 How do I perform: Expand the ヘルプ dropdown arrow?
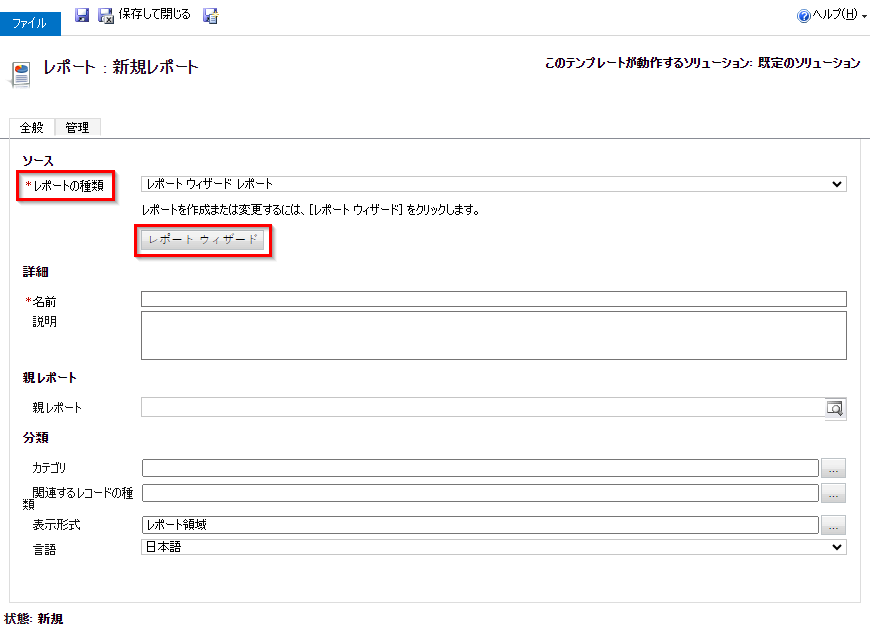(x=864, y=17)
